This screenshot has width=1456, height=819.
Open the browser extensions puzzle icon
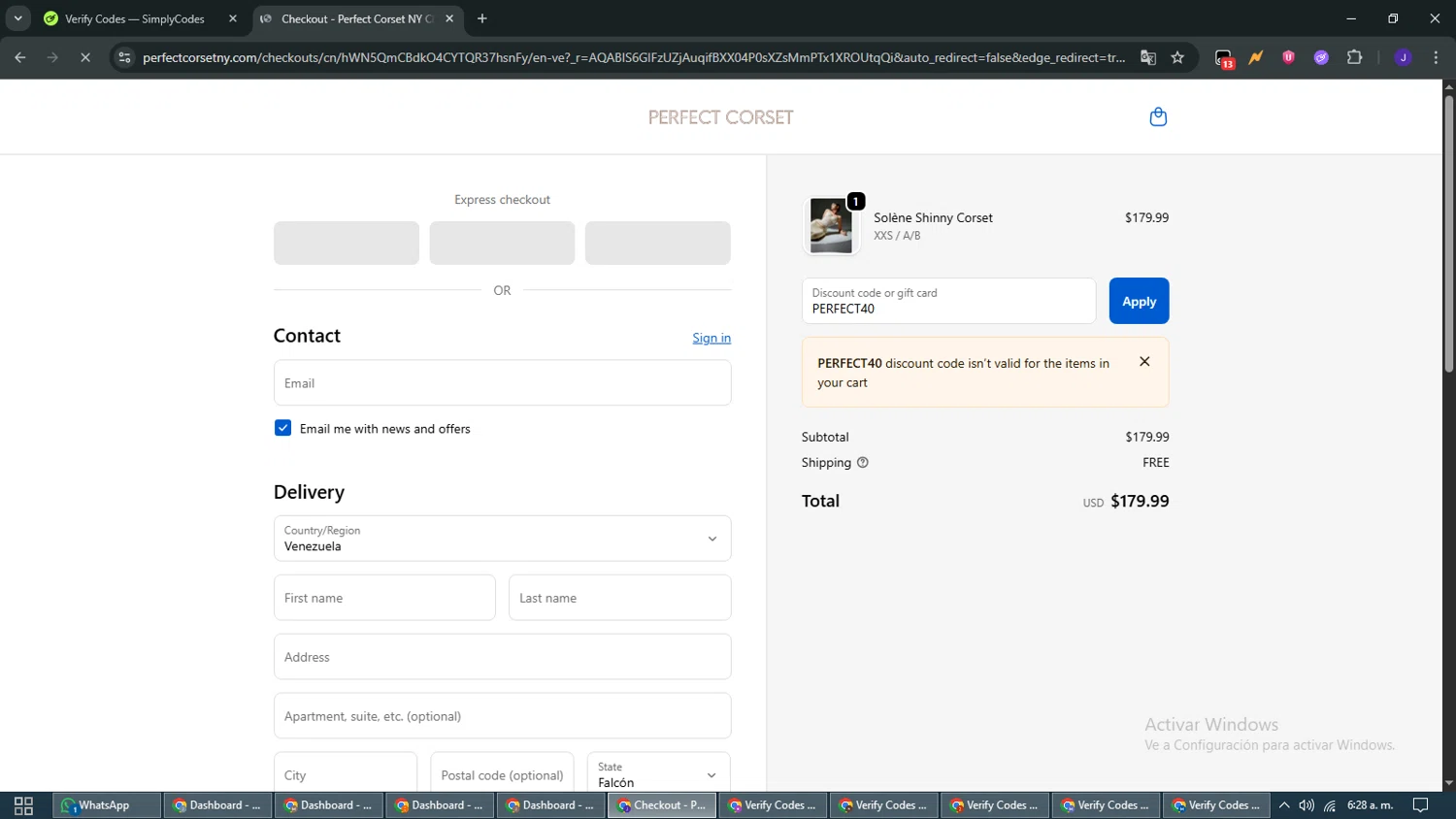pyautogui.click(x=1355, y=57)
